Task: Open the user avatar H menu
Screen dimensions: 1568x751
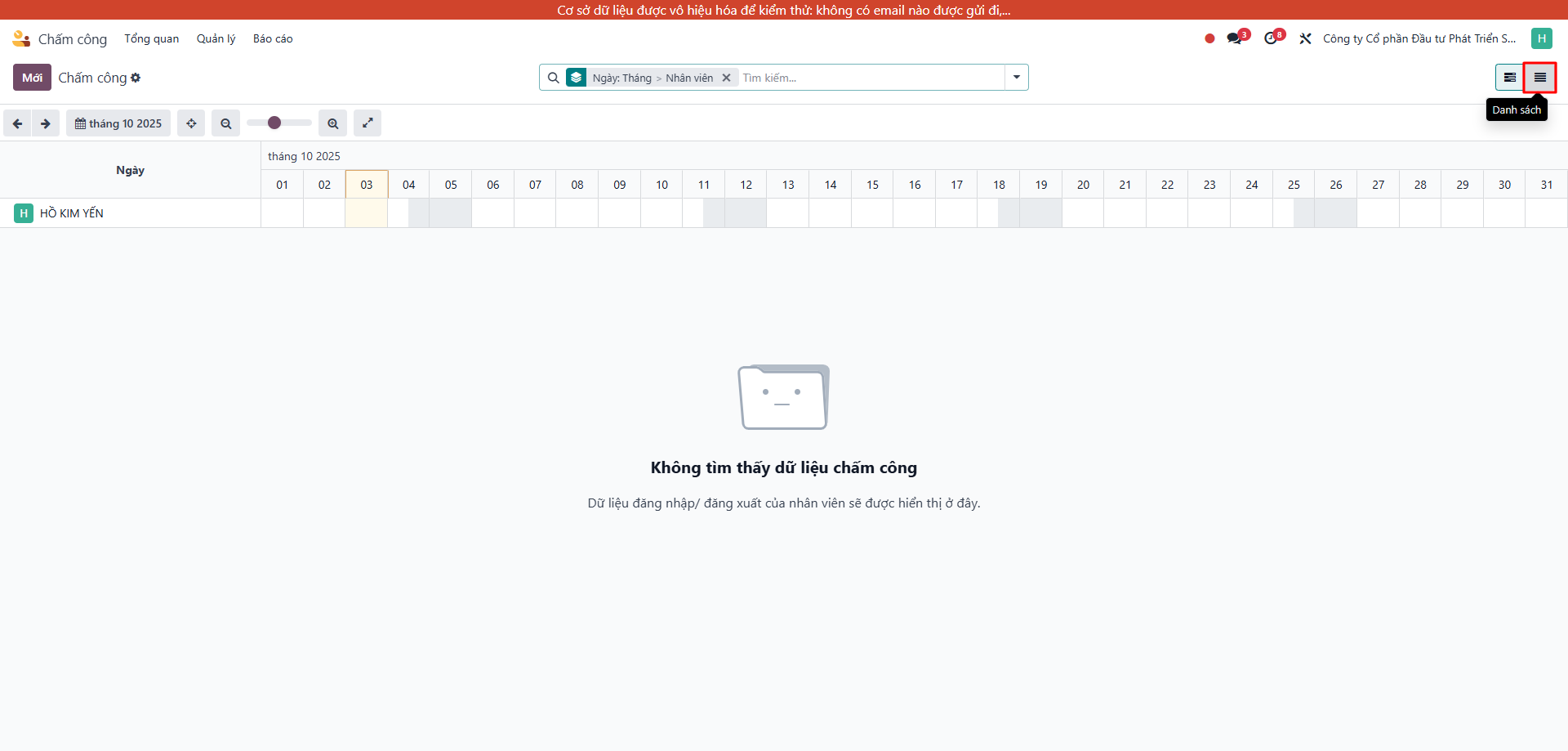Action: point(1542,38)
